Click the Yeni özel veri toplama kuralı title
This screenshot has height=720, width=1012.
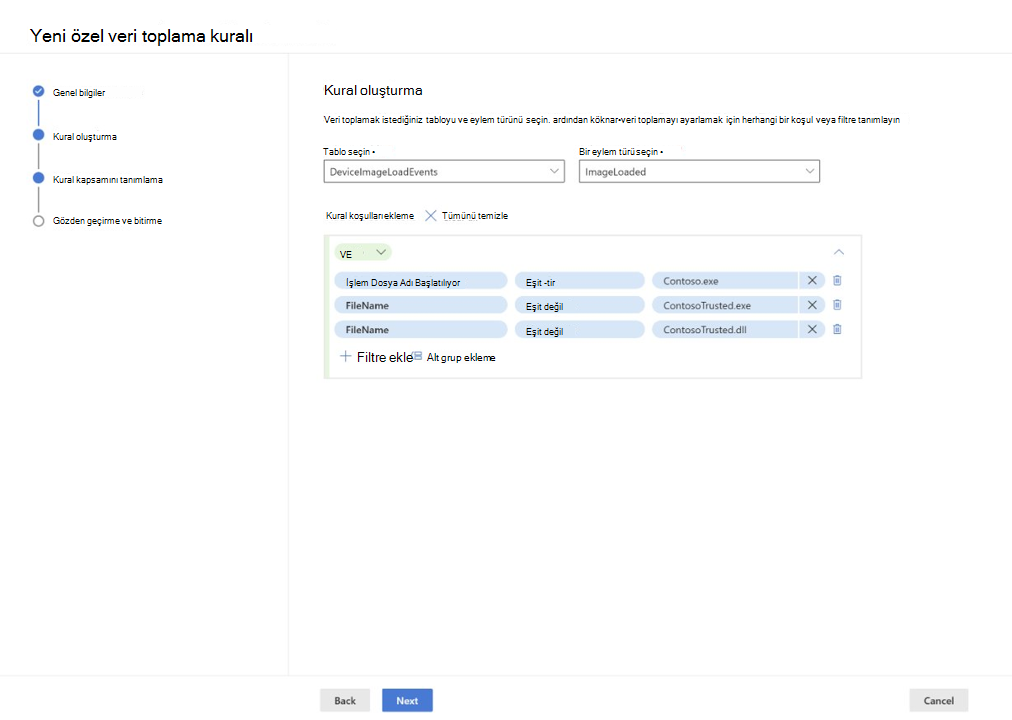tap(141, 35)
